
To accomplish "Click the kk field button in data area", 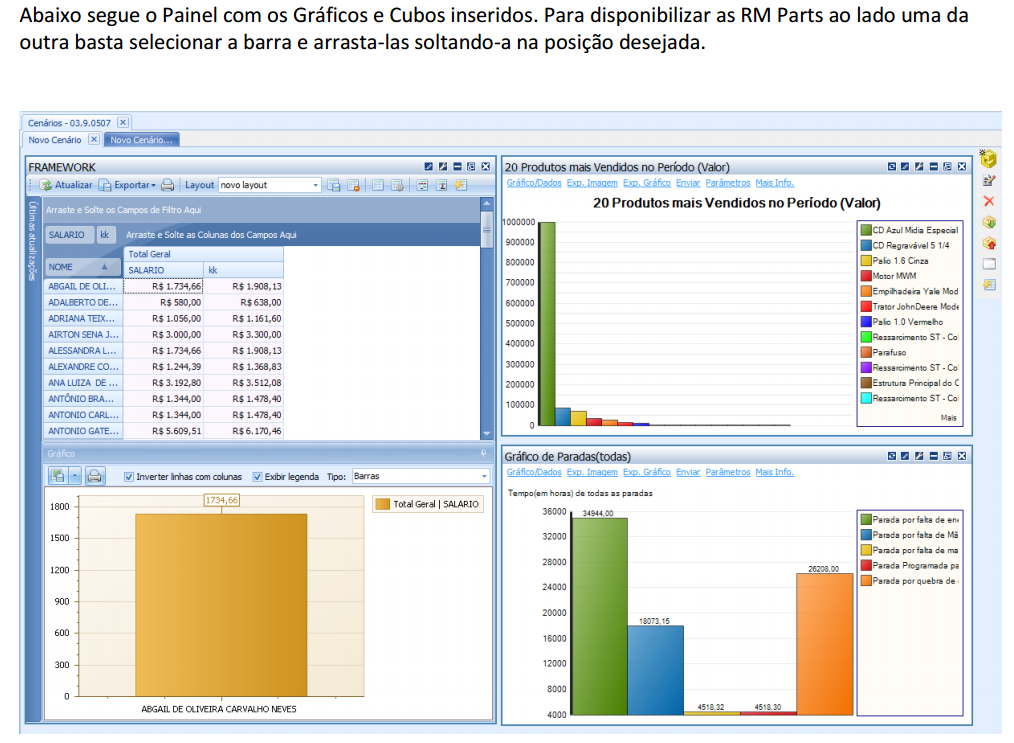I will tap(105, 235).
